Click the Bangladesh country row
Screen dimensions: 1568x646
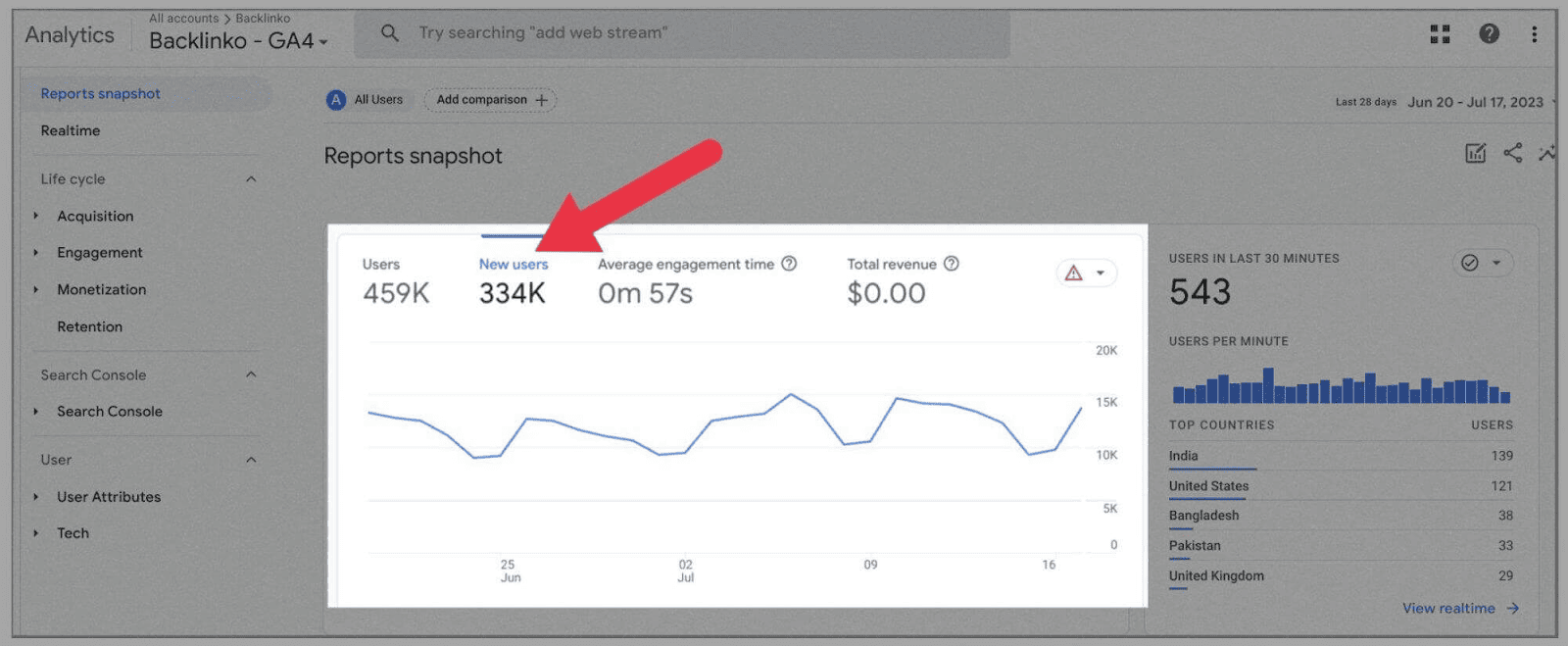pos(1341,517)
